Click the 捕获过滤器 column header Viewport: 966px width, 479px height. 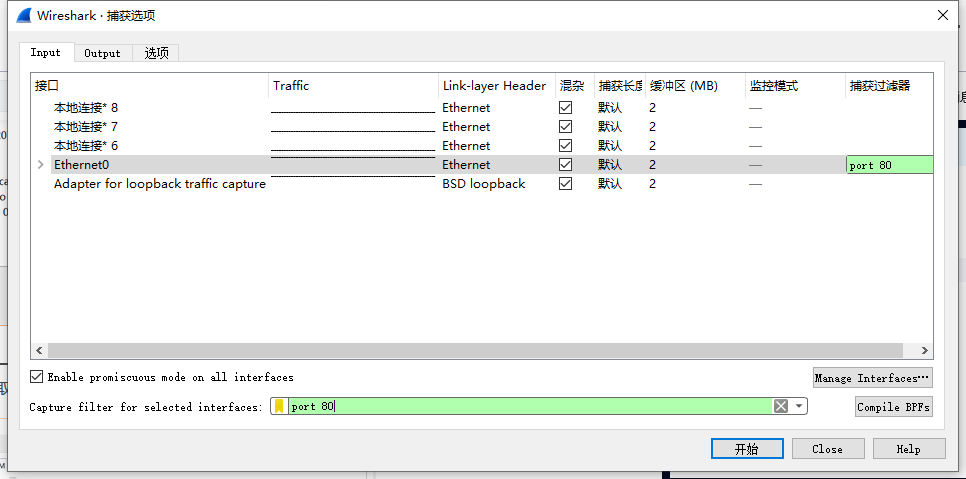889,86
